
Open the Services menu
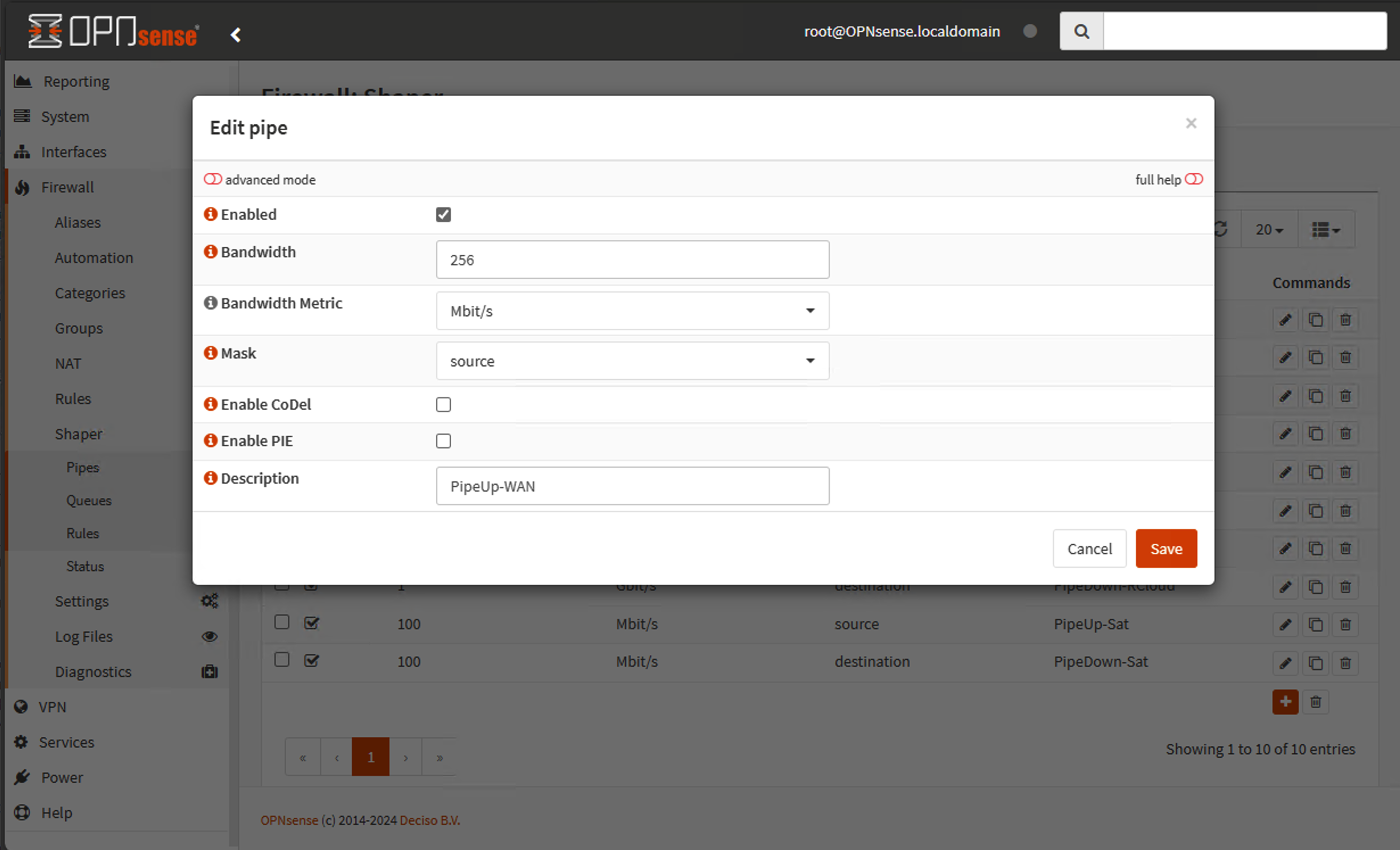click(66, 742)
